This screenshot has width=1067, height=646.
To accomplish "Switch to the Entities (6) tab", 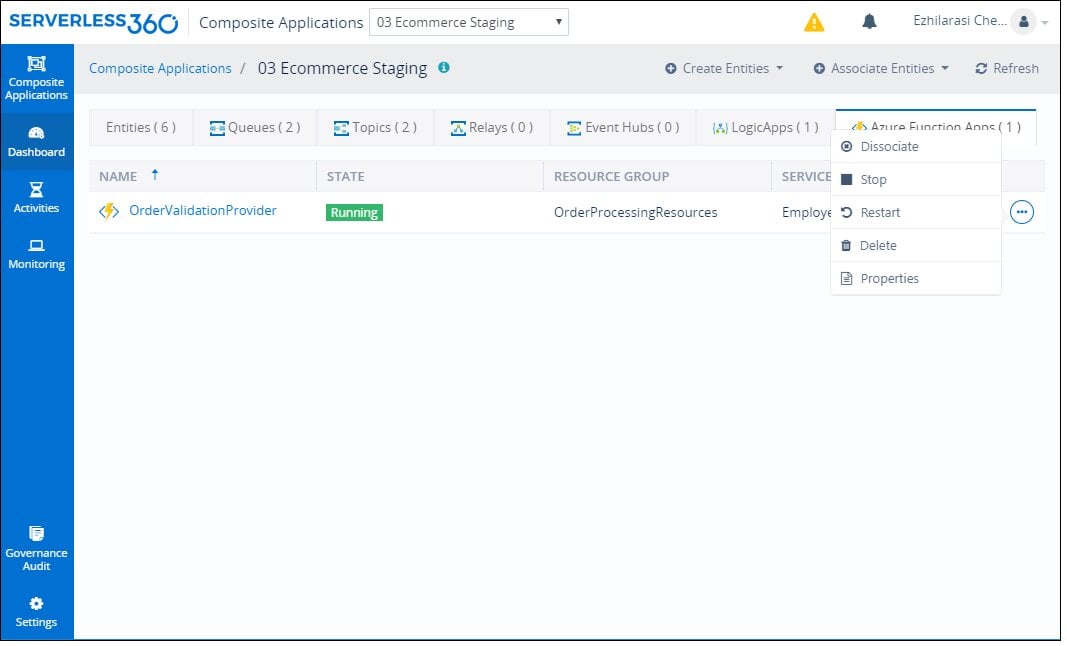I will pyautogui.click(x=141, y=127).
